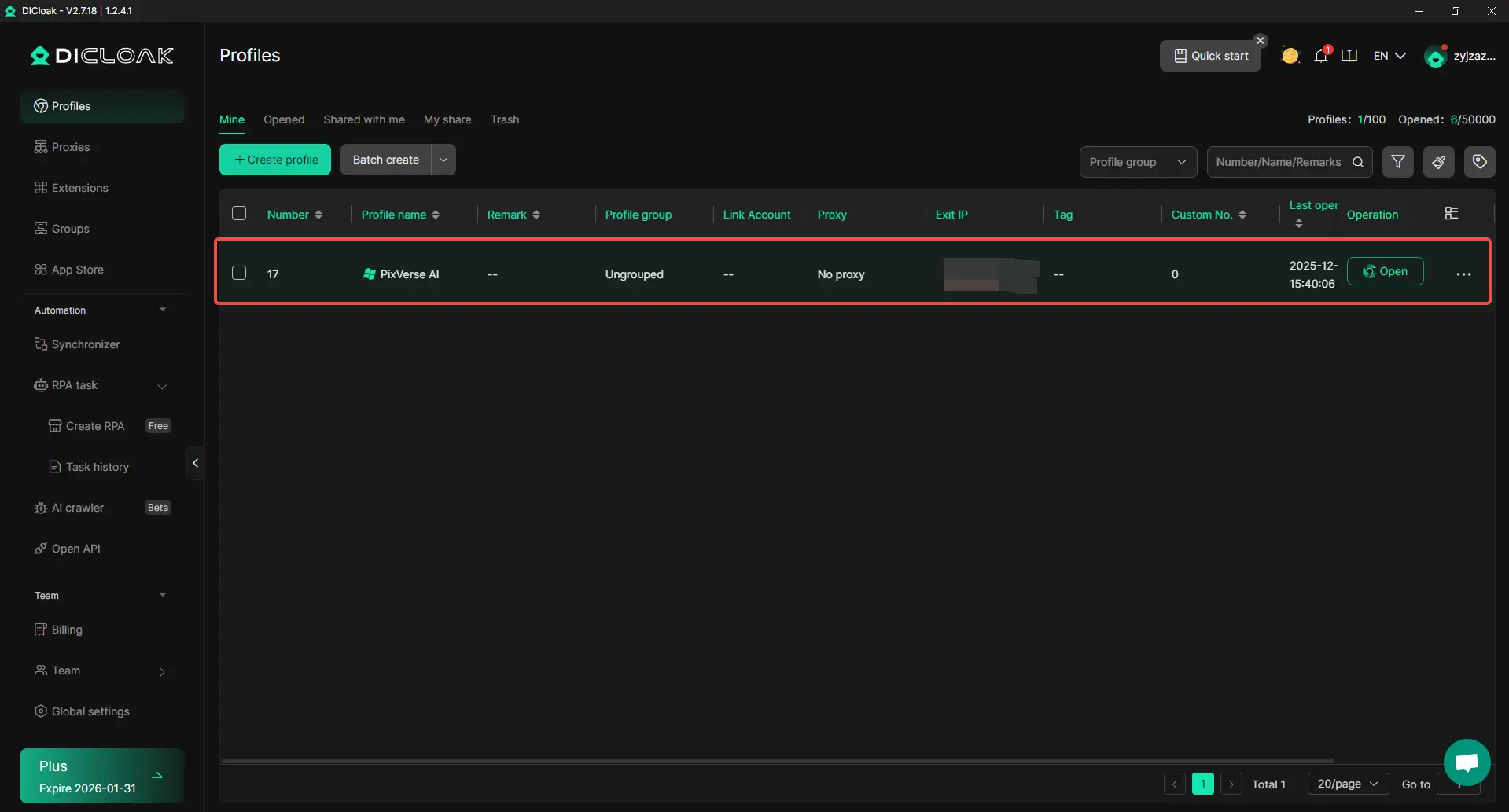Click the tag icon button
Screen dimensions: 1509x812
pyautogui.click(x=1479, y=162)
